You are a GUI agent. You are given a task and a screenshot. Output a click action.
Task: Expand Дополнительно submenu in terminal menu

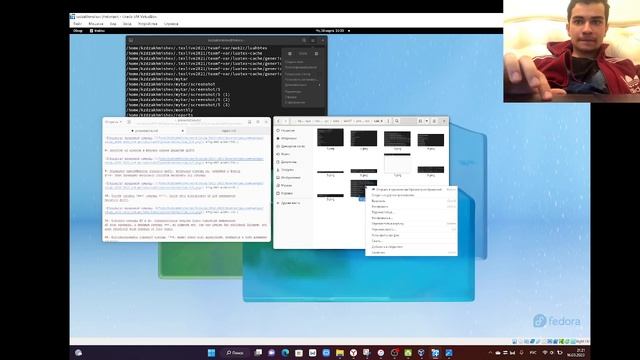click(x=302, y=85)
